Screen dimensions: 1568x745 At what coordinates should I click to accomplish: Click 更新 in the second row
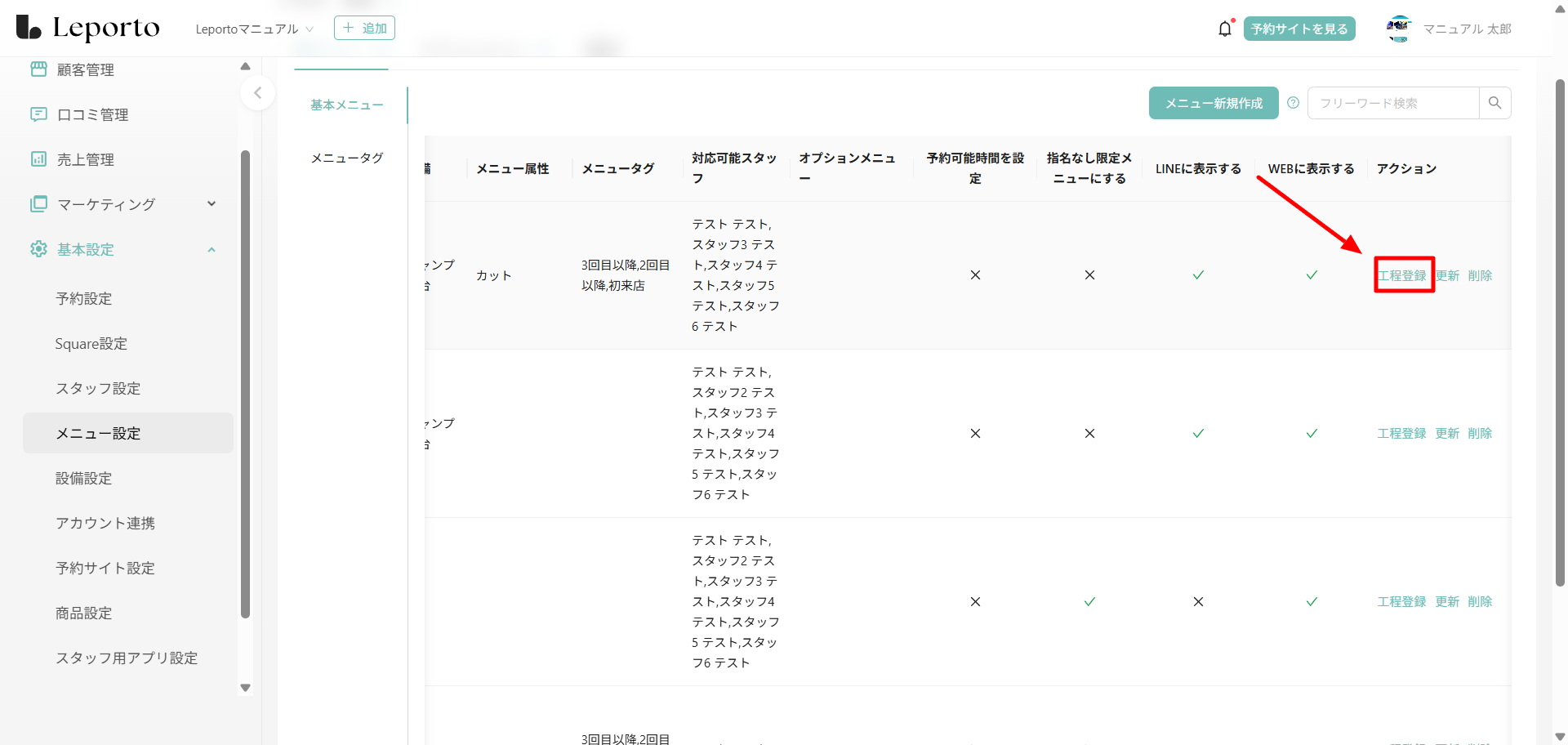click(x=1447, y=433)
